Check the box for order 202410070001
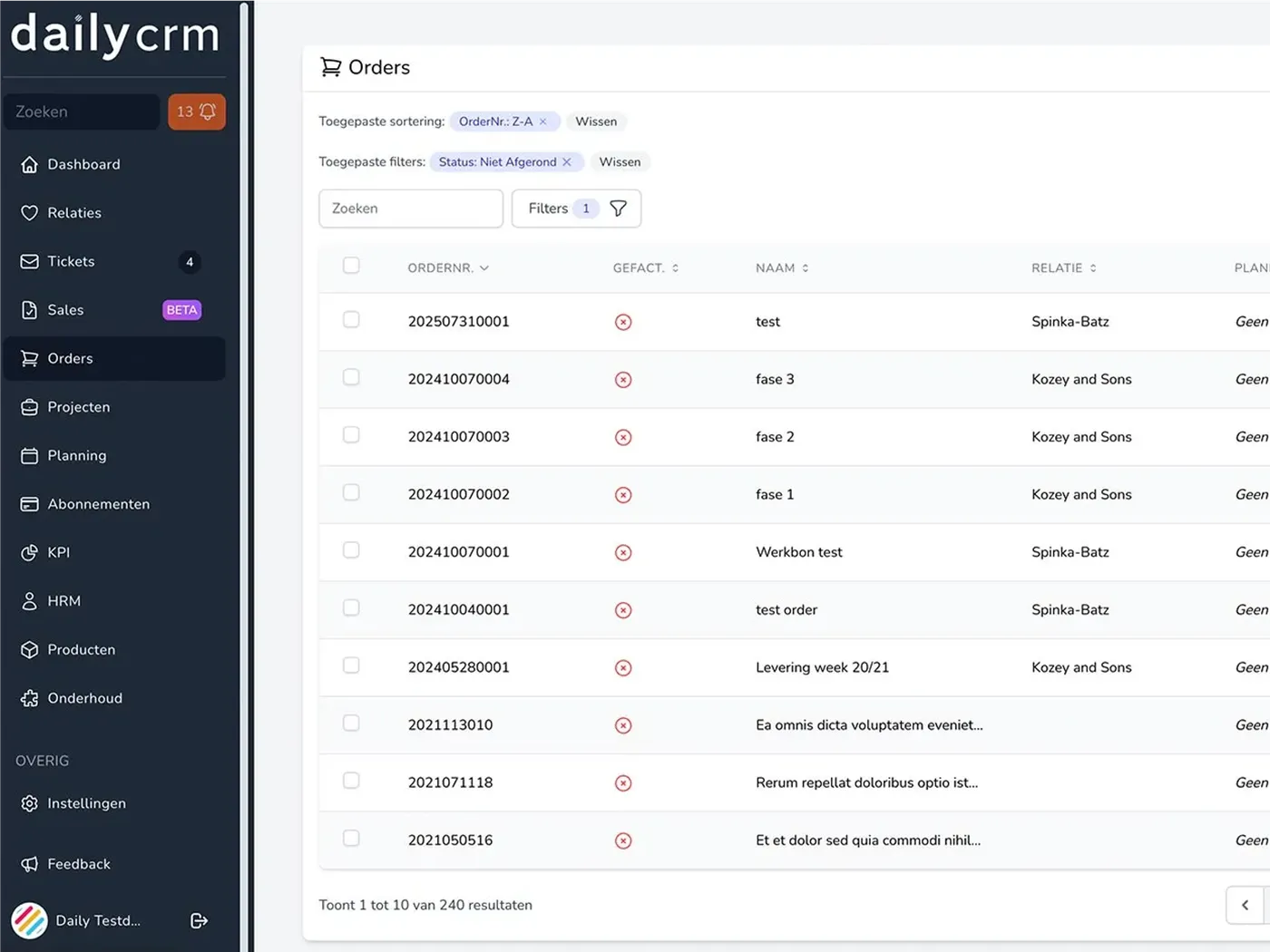1270x952 pixels. coord(351,549)
